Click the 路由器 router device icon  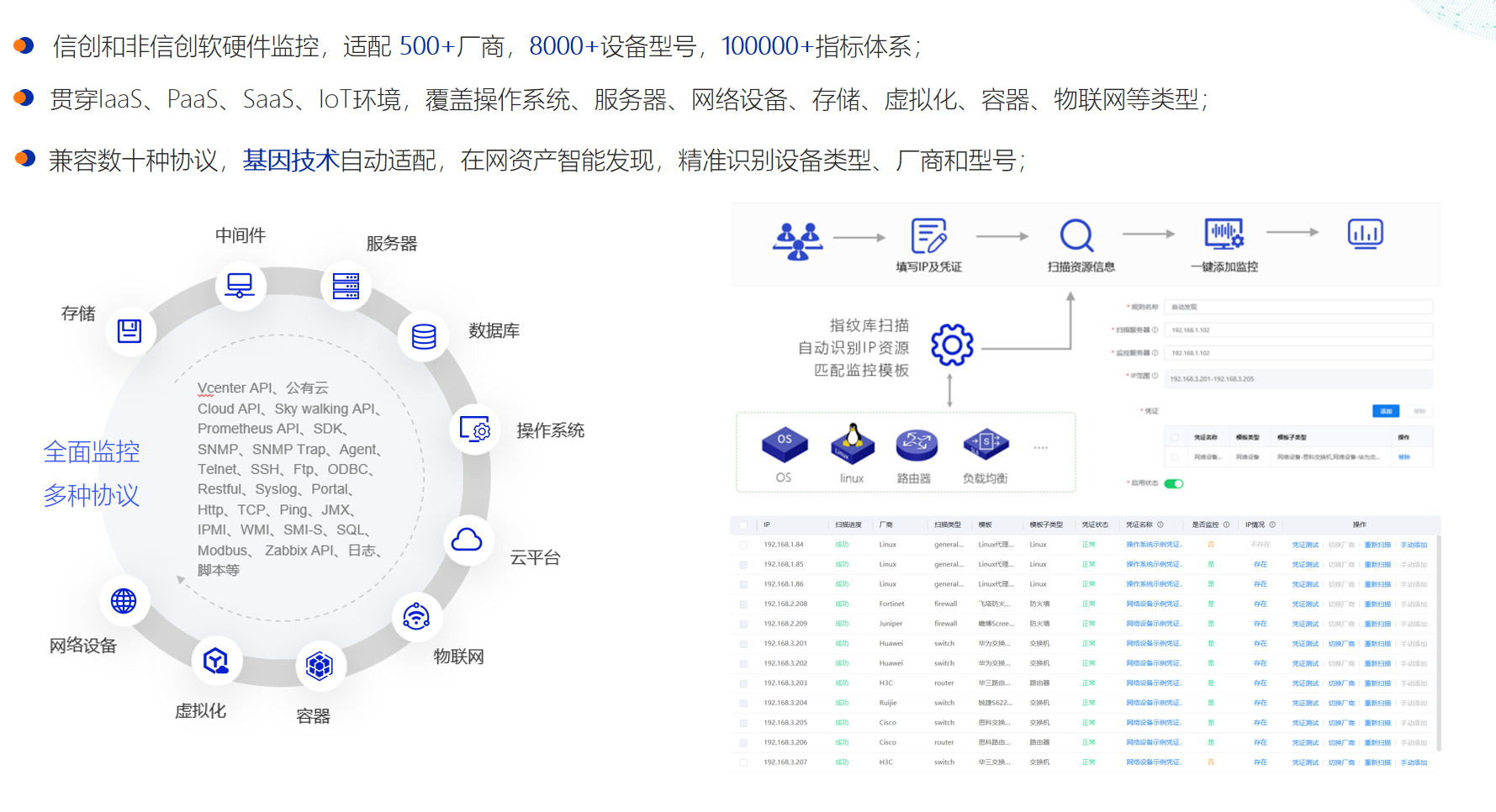(x=917, y=445)
